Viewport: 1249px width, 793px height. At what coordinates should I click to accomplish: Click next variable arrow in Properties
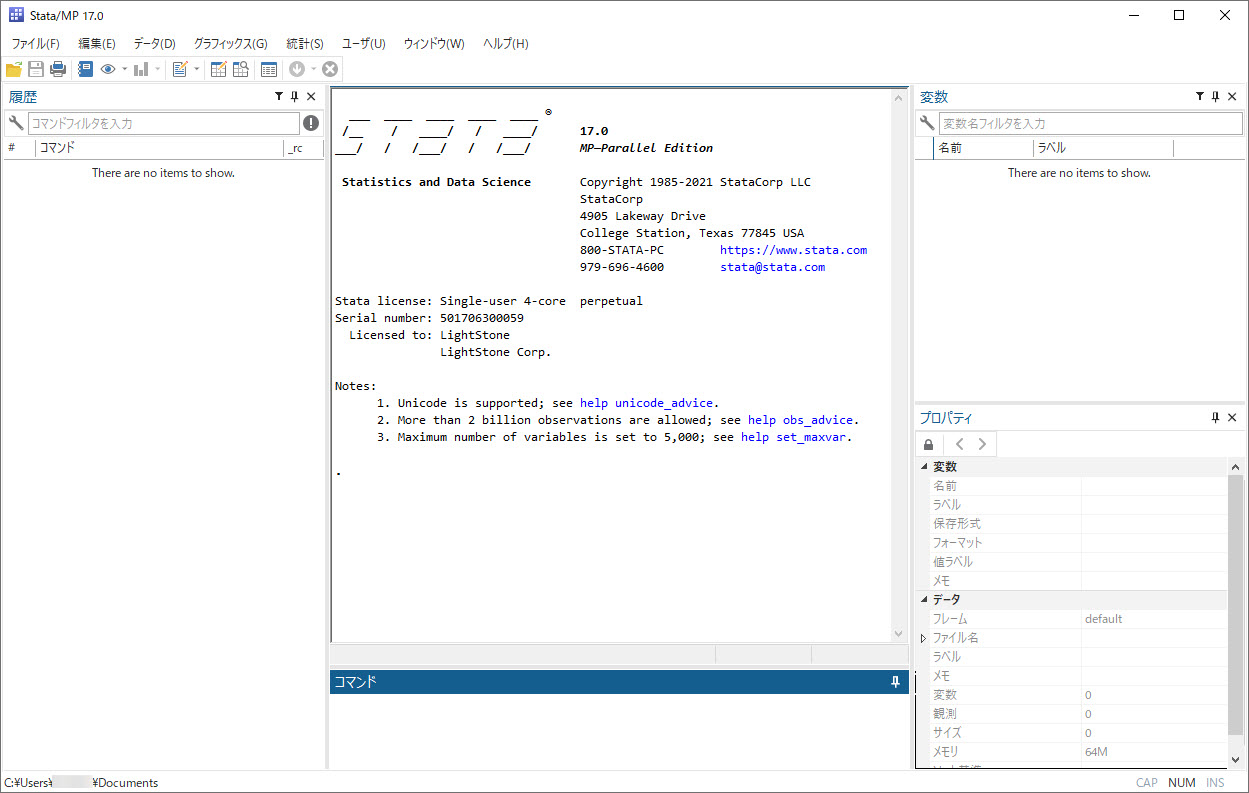pos(982,444)
